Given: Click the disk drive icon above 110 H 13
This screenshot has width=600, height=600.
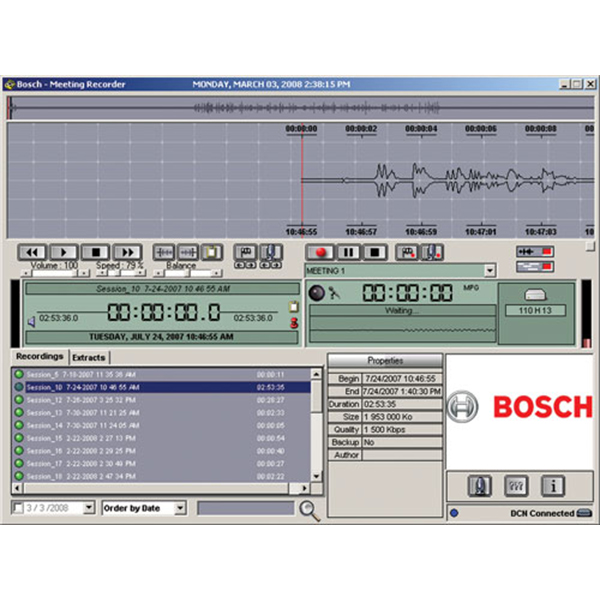Looking at the screenshot, I should tap(535, 294).
